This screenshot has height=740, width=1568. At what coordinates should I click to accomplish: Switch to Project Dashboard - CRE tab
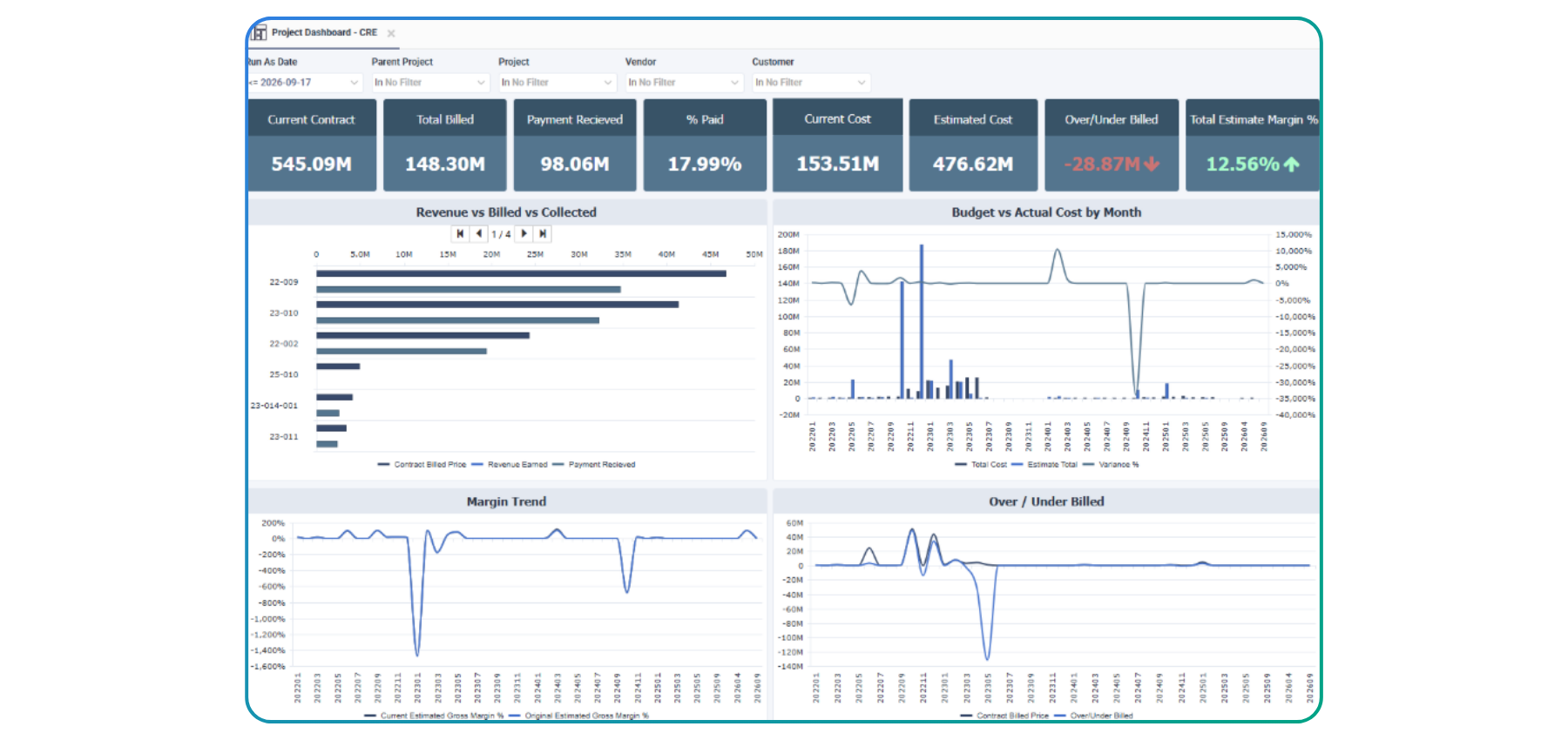[324, 33]
